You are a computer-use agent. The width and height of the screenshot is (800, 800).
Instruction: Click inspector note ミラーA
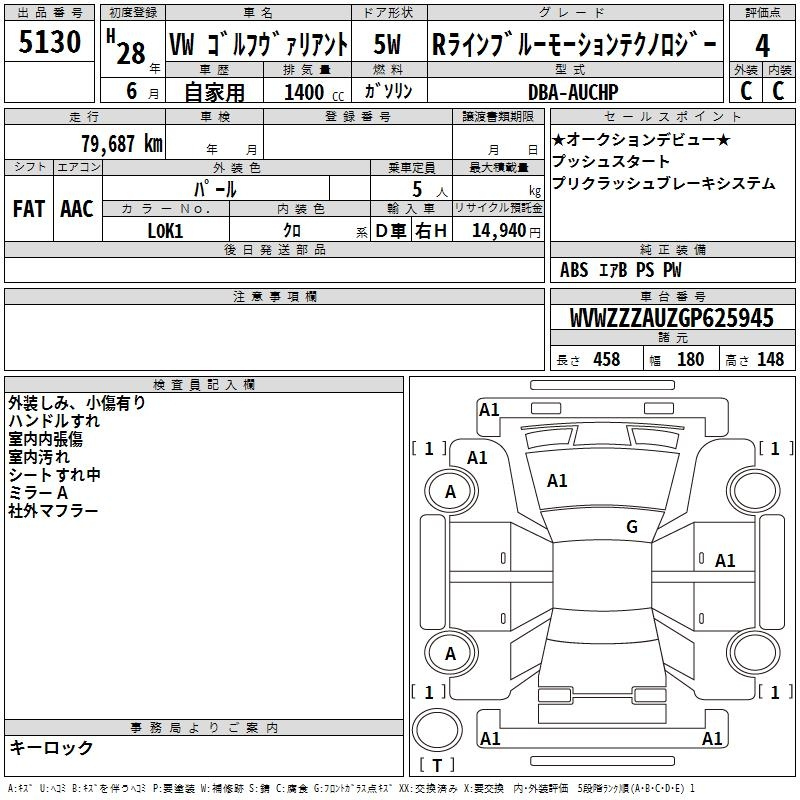click(38, 492)
